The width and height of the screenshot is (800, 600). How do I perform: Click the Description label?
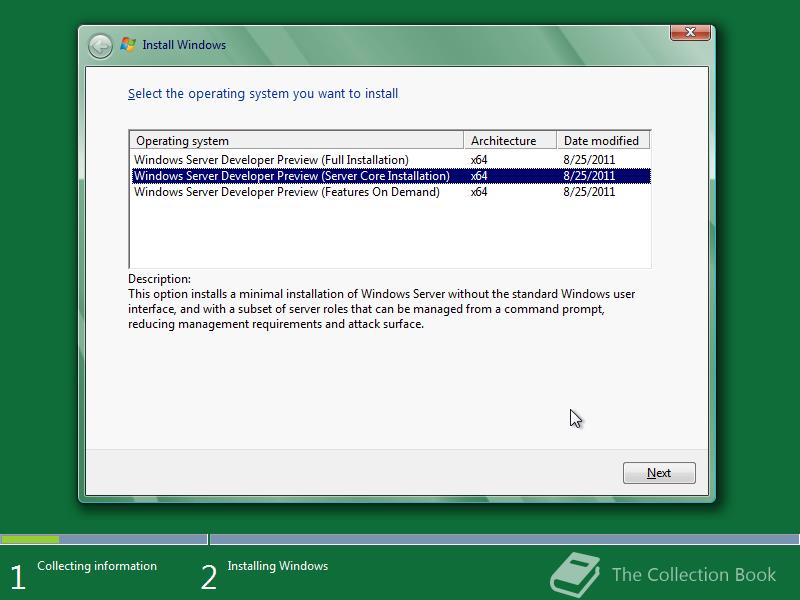tap(159, 279)
